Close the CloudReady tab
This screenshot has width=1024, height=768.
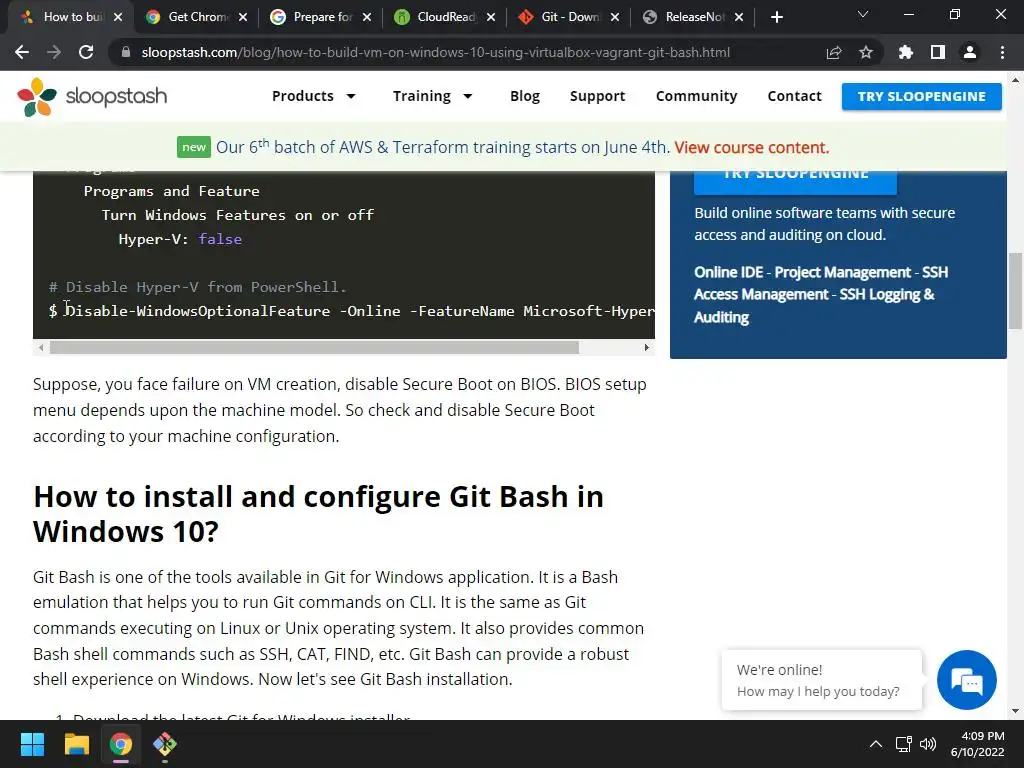(490, 17)
